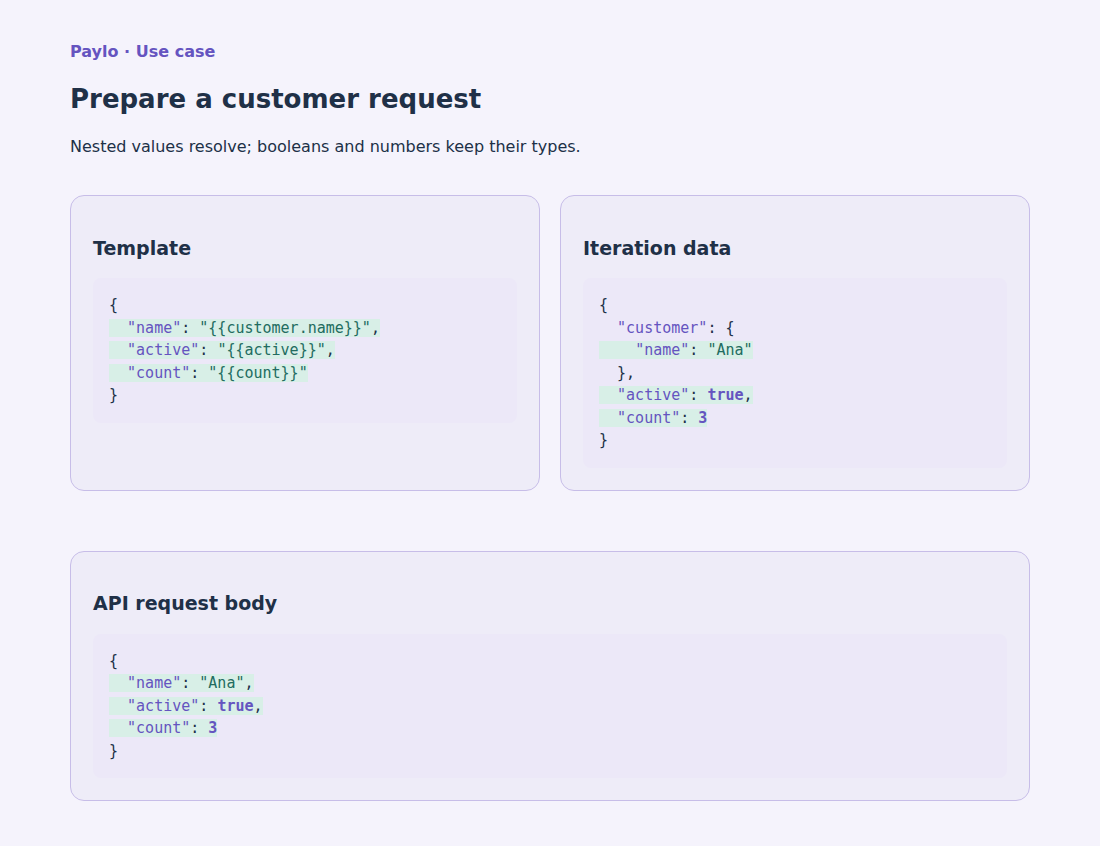1100x846 pixels.
Task: Click the {{count}} template line
Action: click(x=208, y=372)
